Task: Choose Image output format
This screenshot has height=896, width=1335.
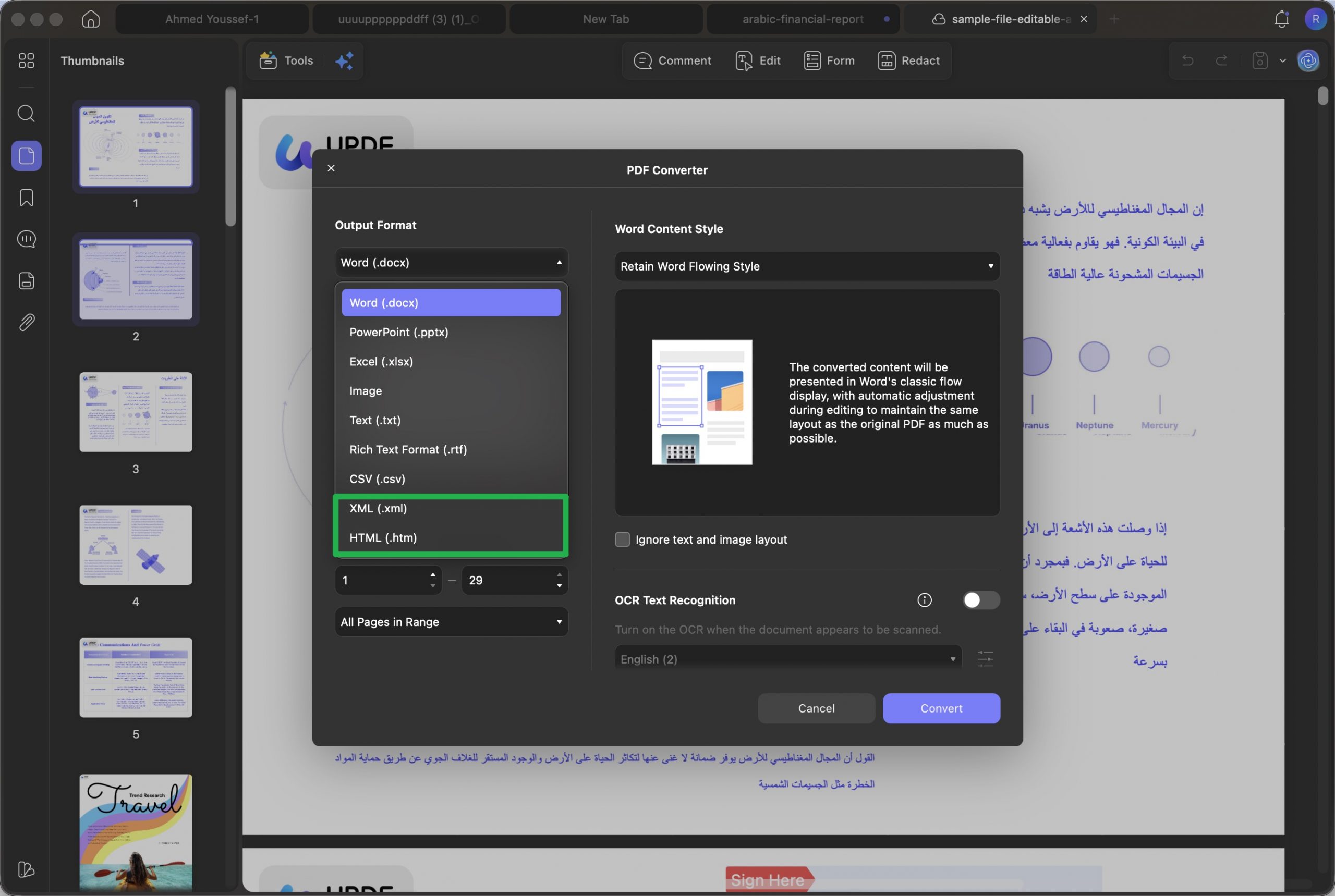Action: [x=451, y=391]
